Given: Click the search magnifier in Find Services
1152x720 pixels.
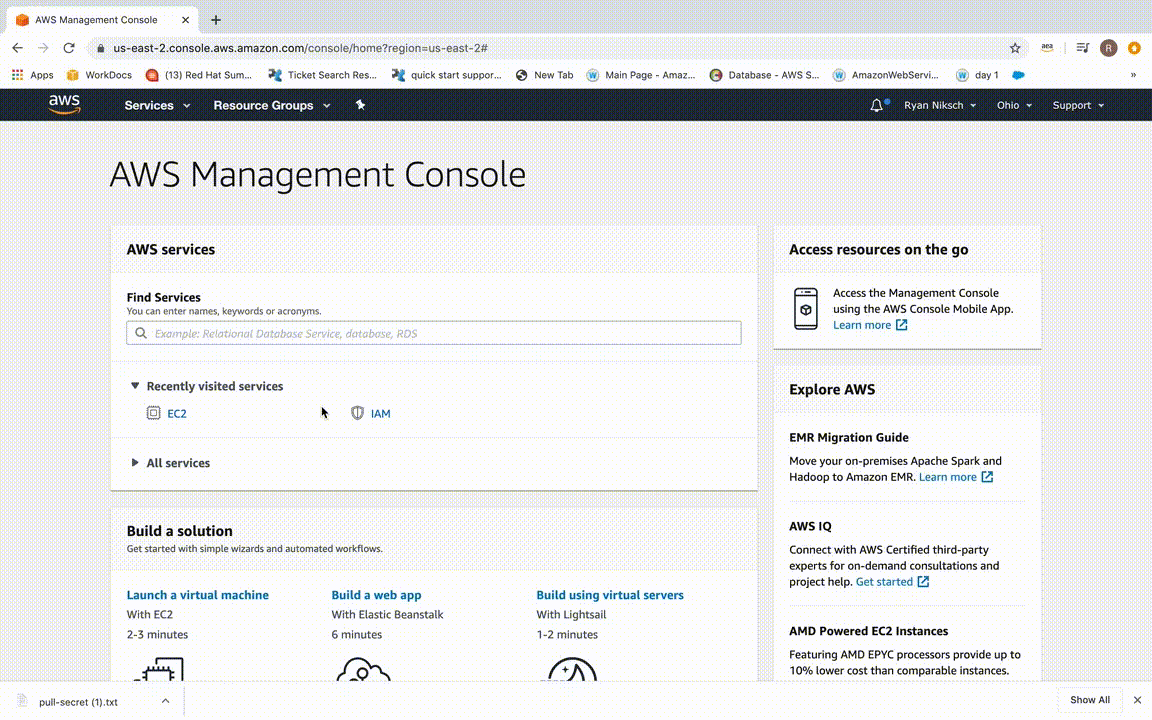Looking at the screenshot, I should 141,333.
